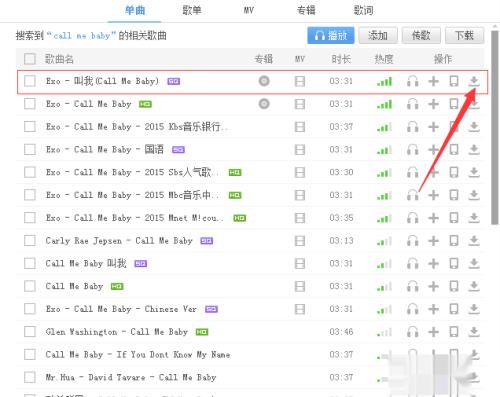The width and height of the screenshot is (500, 397).
Task: Add Call Me Baby 叫我 song with plus icon
Action: pos(433,263)
